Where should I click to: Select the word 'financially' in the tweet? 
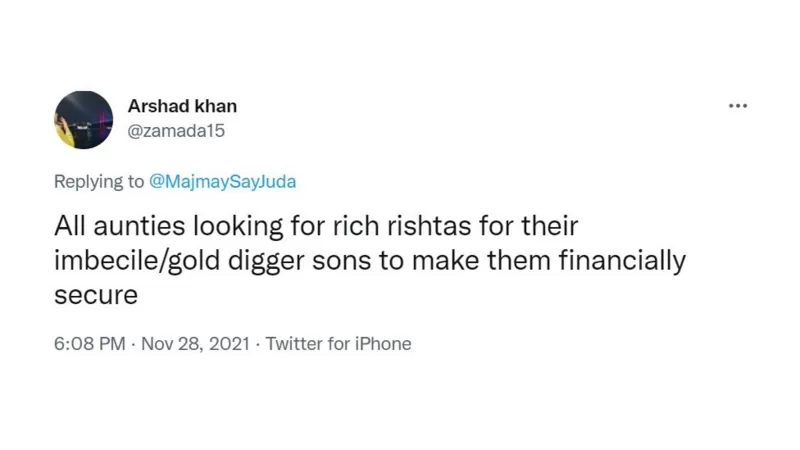tap(622, 261)
